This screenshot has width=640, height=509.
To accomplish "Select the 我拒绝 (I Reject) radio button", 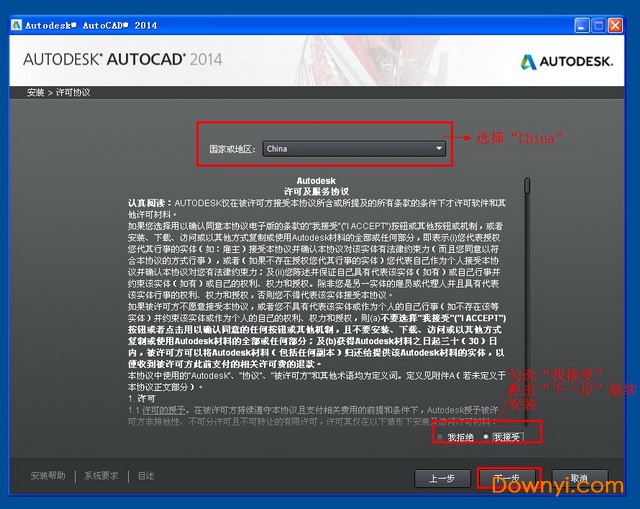I will pyautogui.click(x=441, y=437).
